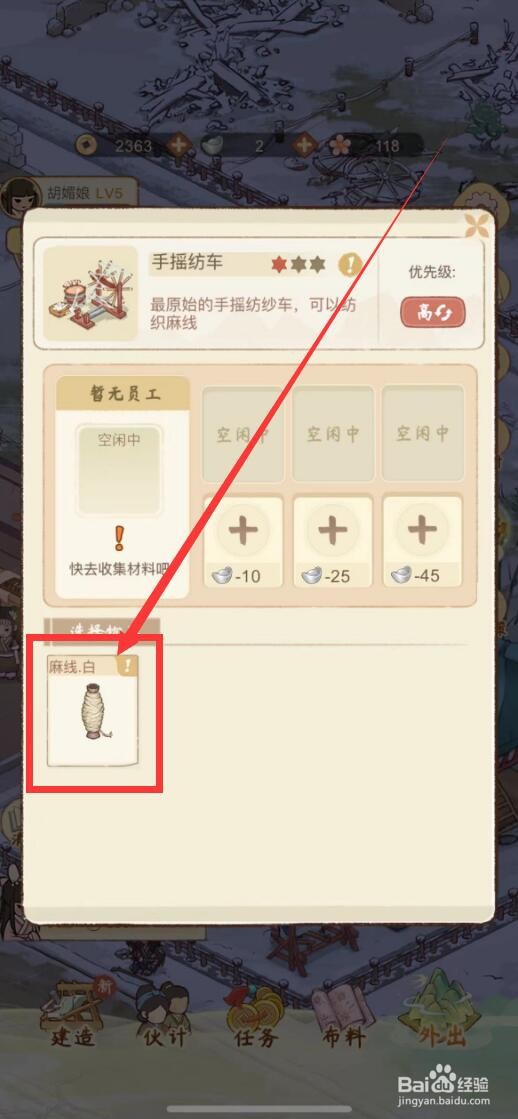Tap the 胡媚娘 player avatar
This screenshot has width=518, height=1119.
[x=20, y=197]
